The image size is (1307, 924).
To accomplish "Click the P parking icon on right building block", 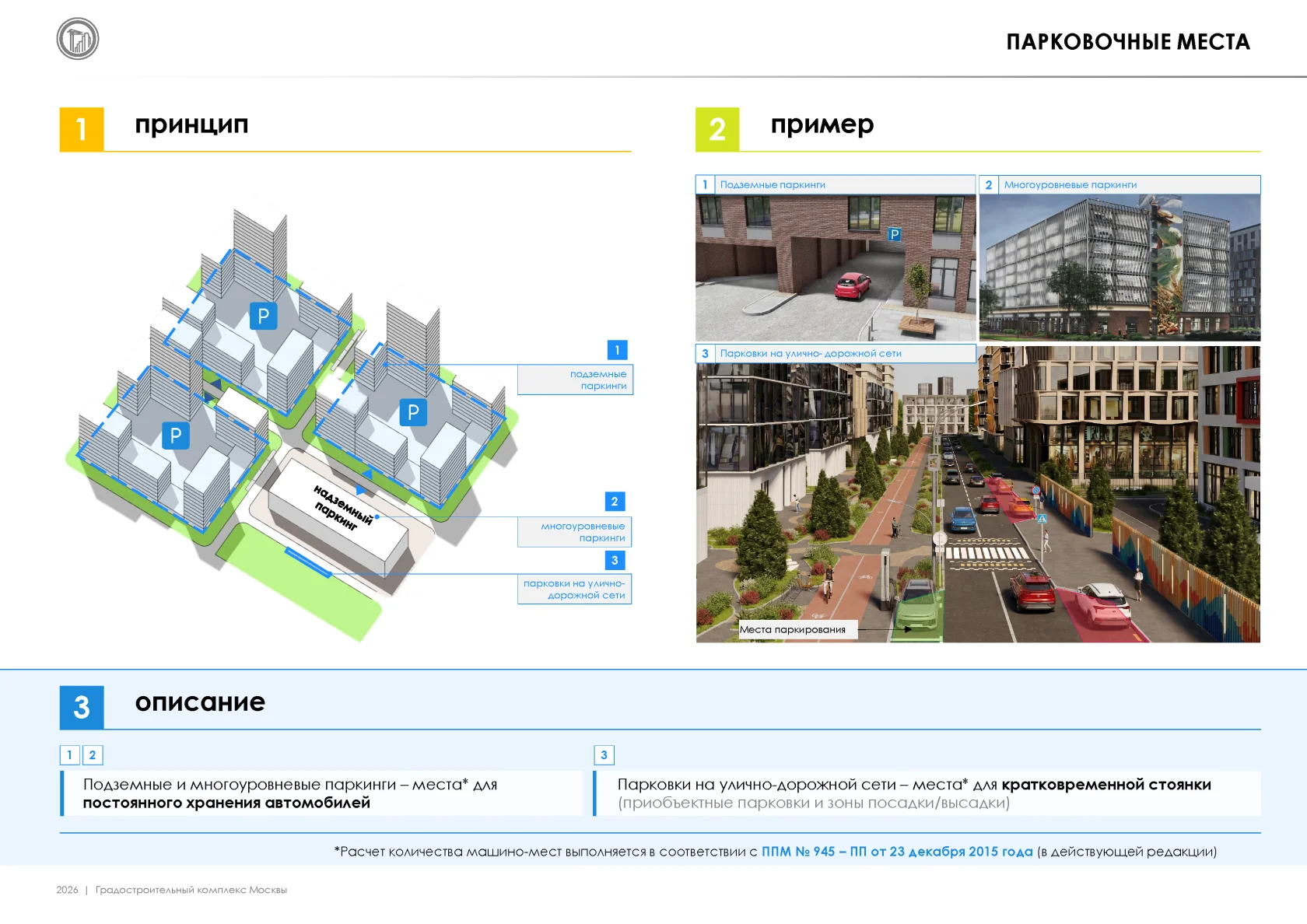I will click(x=413, y=412).
